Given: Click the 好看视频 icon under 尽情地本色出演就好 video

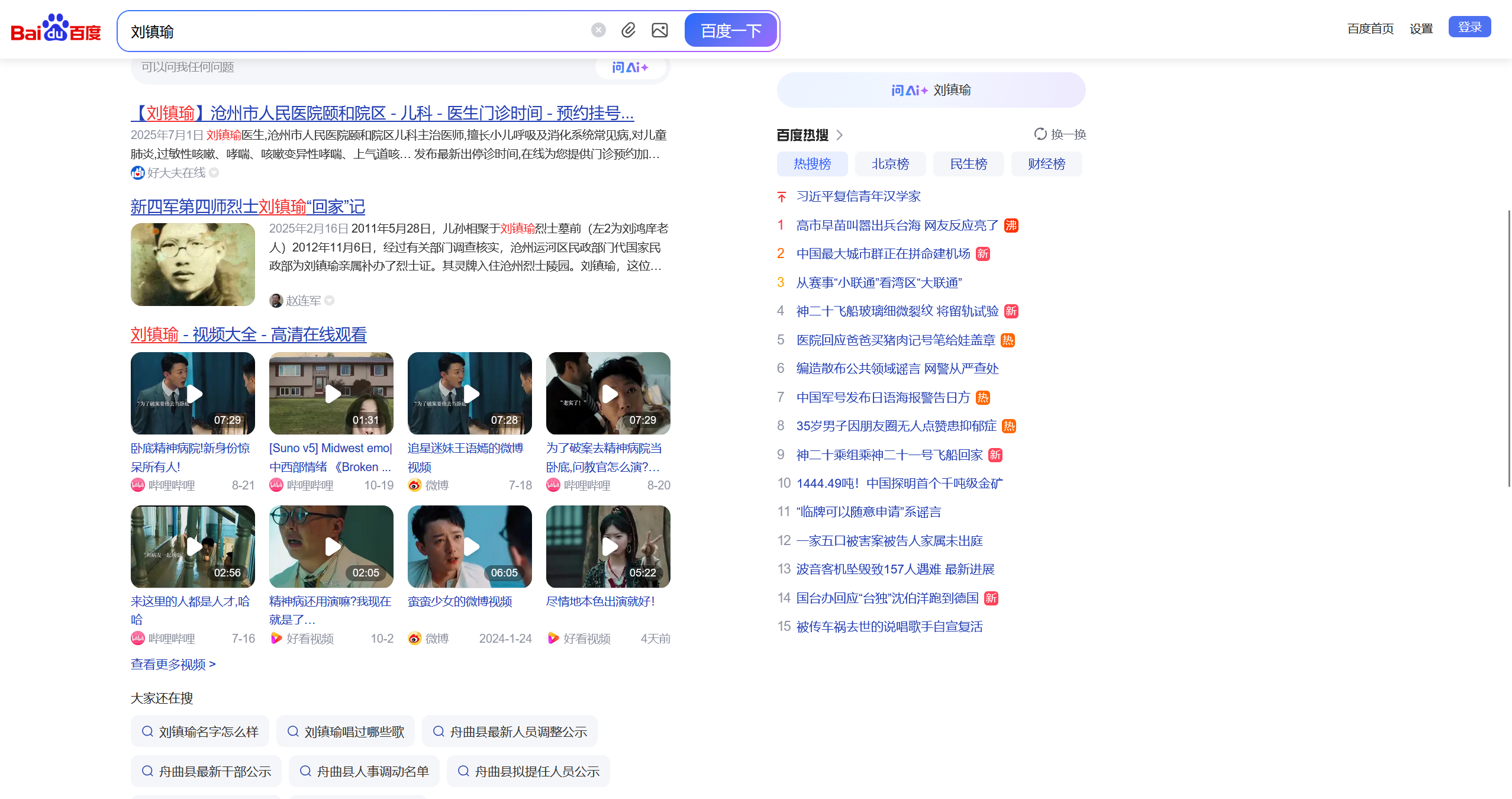Looking at the screenshot, I should click(553, 638).
